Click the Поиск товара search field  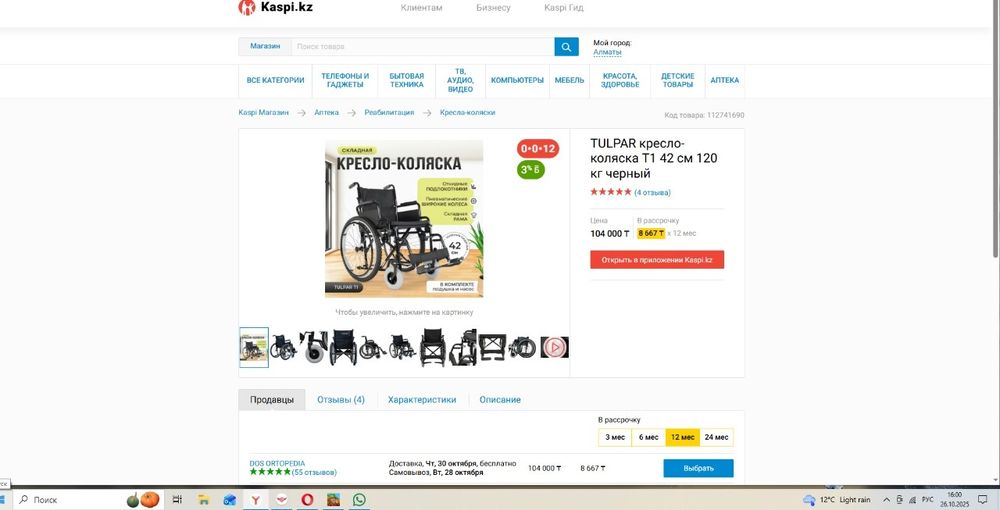pyautogui.click(x=423, y=47)
